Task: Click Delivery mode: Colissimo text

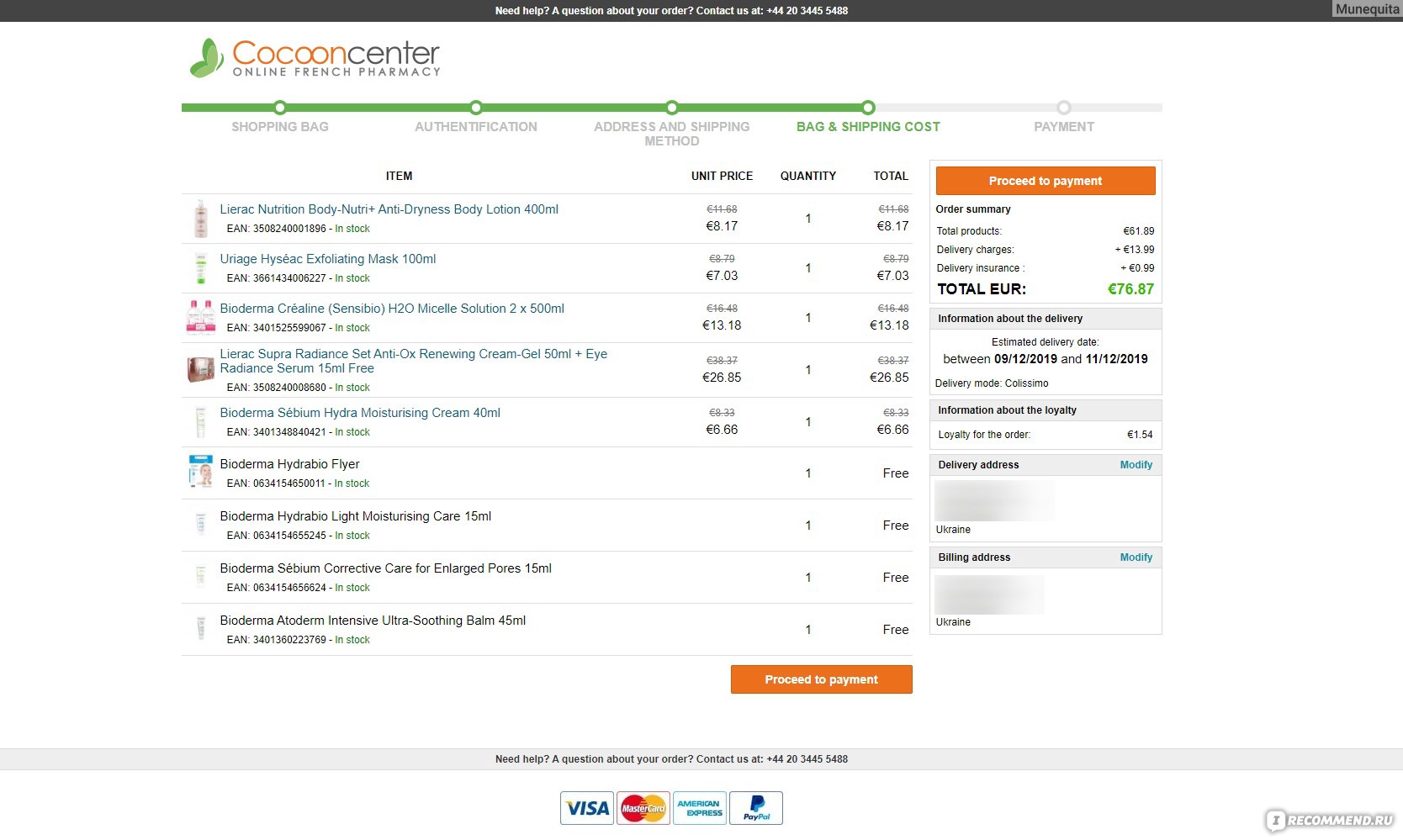Action: [x=992, y=383]
